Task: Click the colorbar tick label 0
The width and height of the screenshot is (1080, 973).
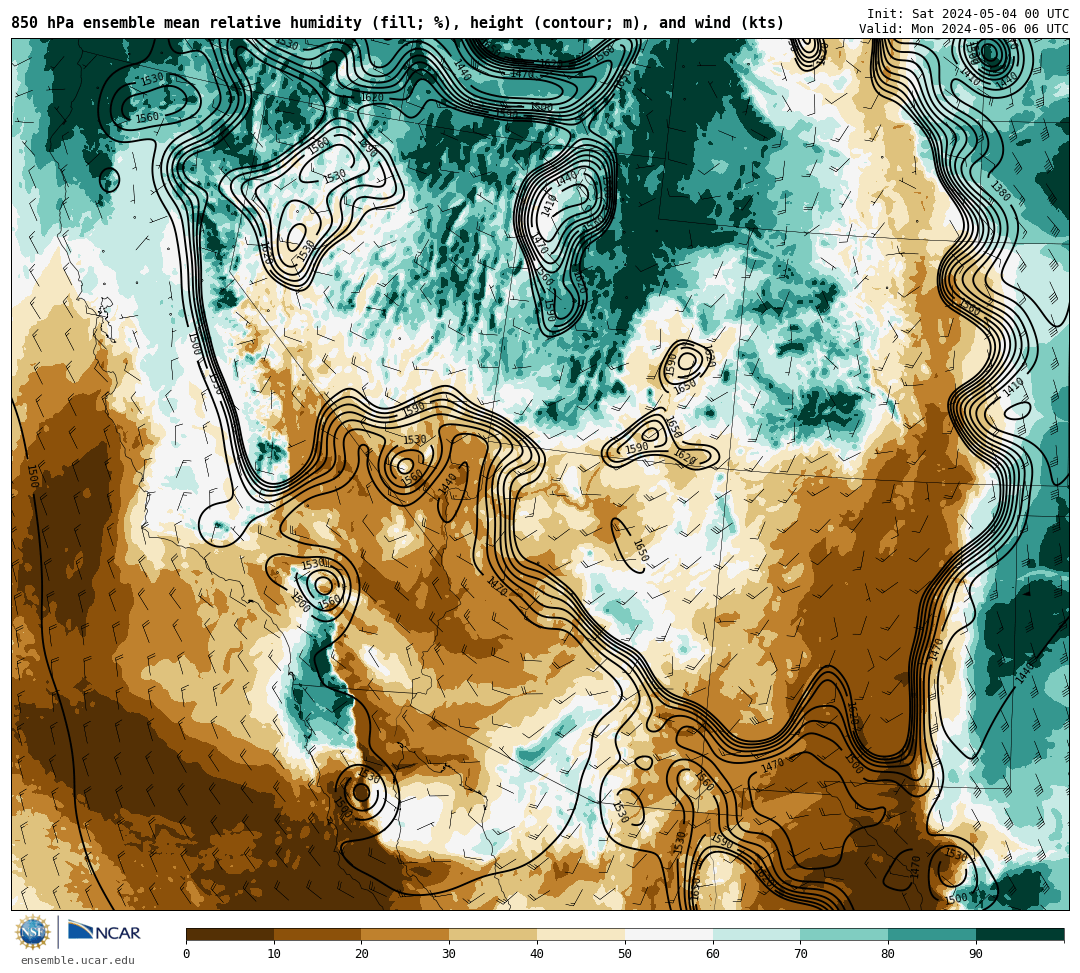Action: tap(187, 954)
